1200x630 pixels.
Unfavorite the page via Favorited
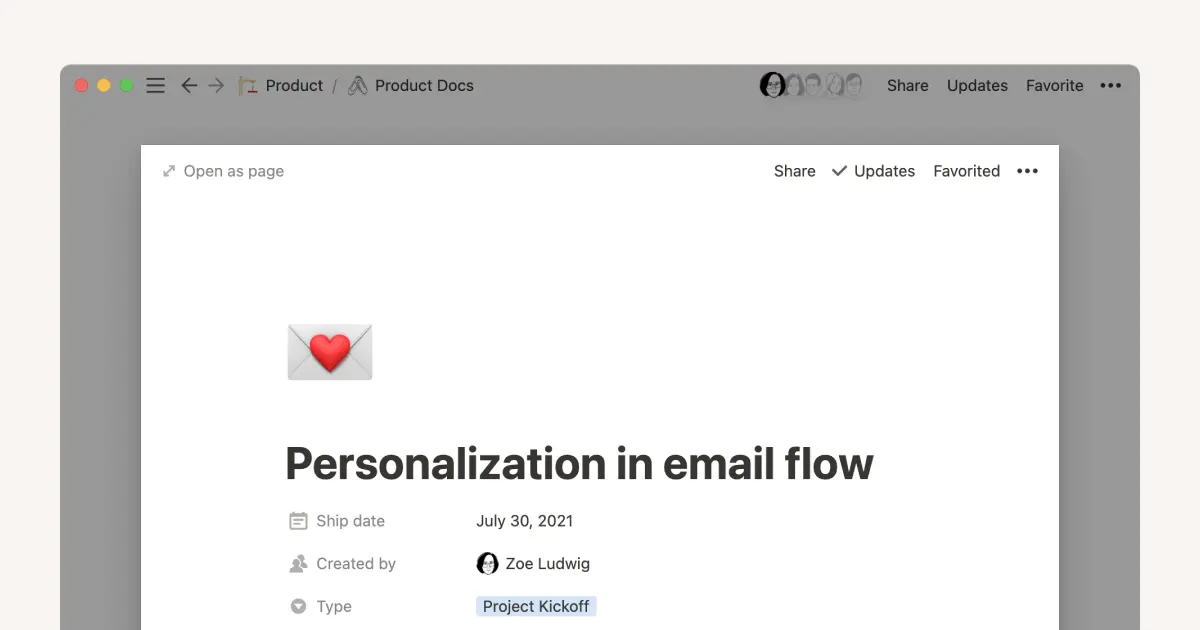(966, 171)
